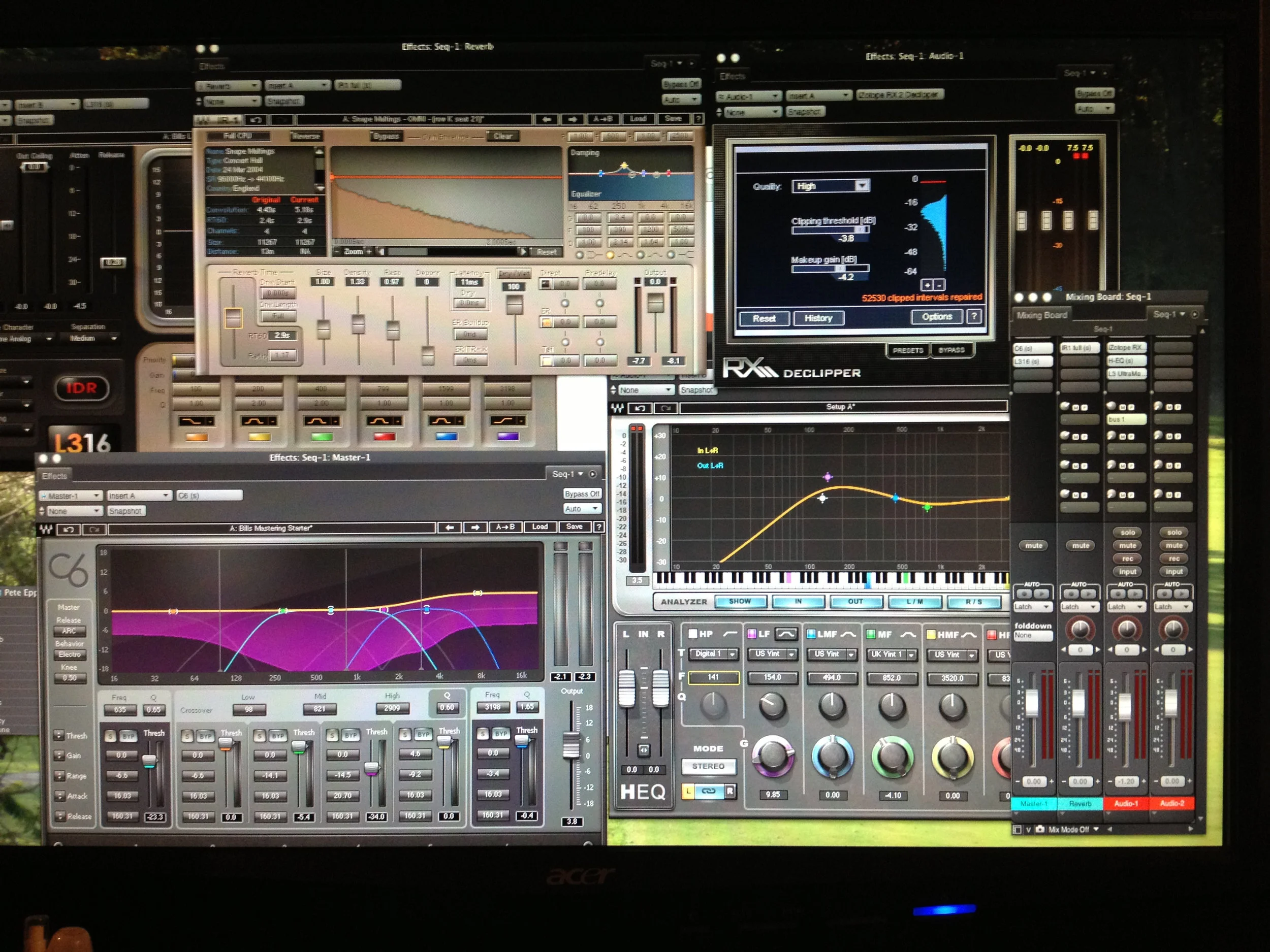
Task: Toggle HP band enable box in HEQ
Action: (693, 634)
